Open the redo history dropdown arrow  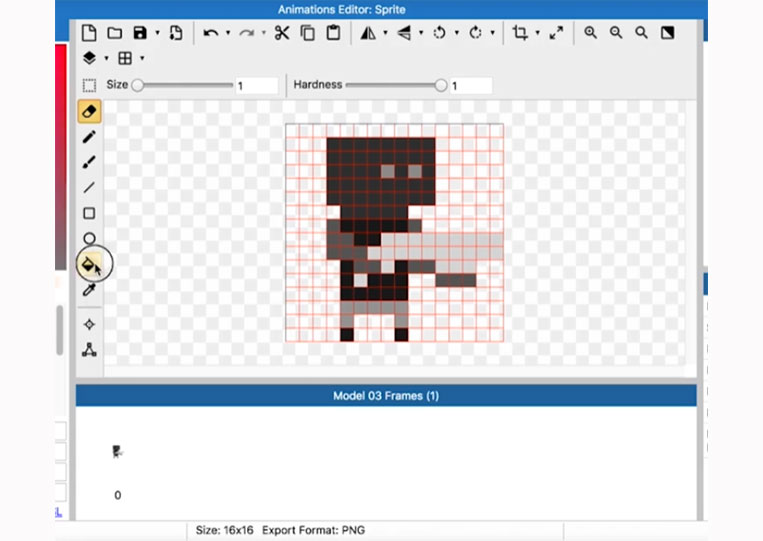tap(264, 33)
